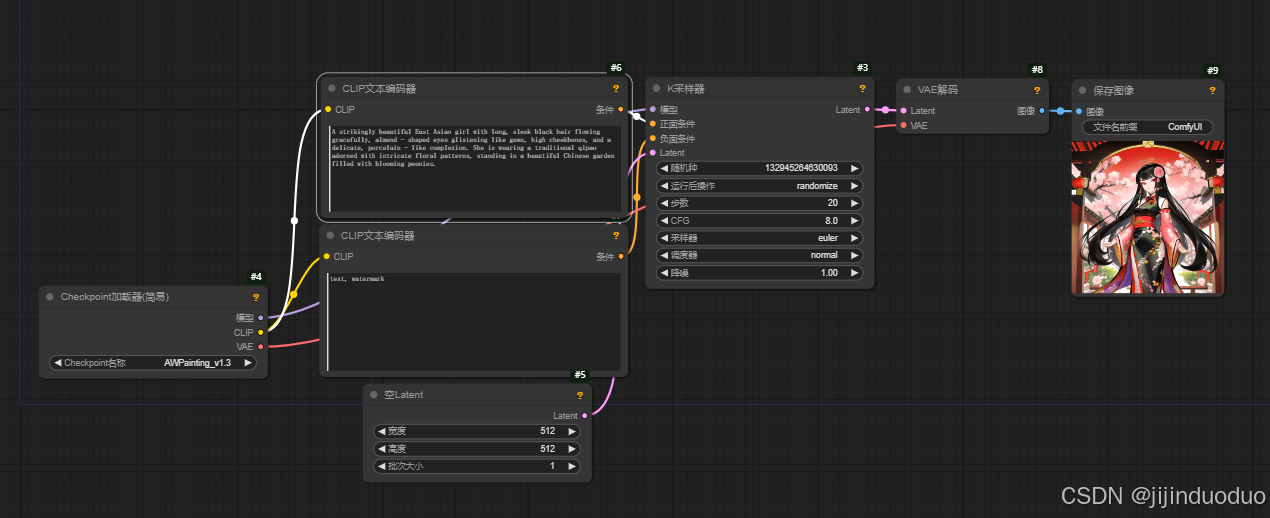The image size is (1270, 518).
Task: Open the 运行后操作 randomize selector
Action: (759, 186)
